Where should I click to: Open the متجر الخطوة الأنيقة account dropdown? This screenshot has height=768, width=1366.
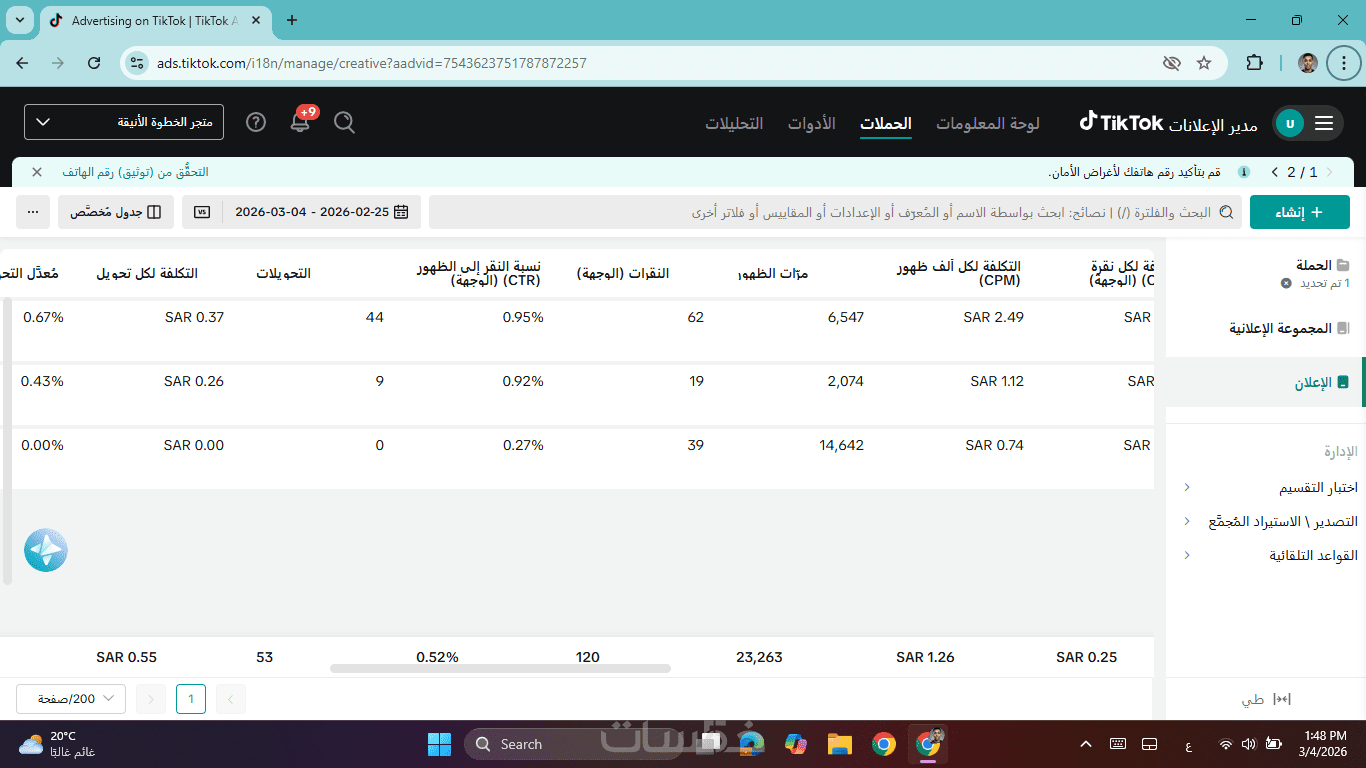[124, 122]
